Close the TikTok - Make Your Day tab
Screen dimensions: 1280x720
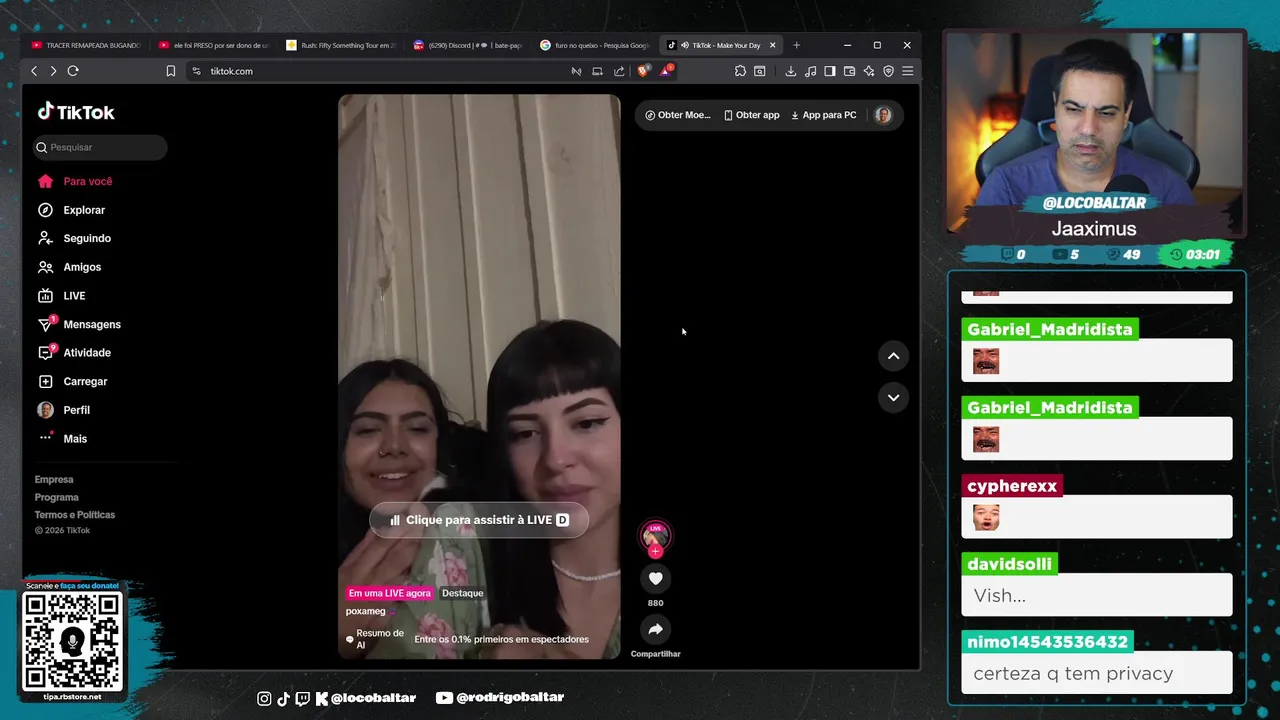[x=772, y=45]
